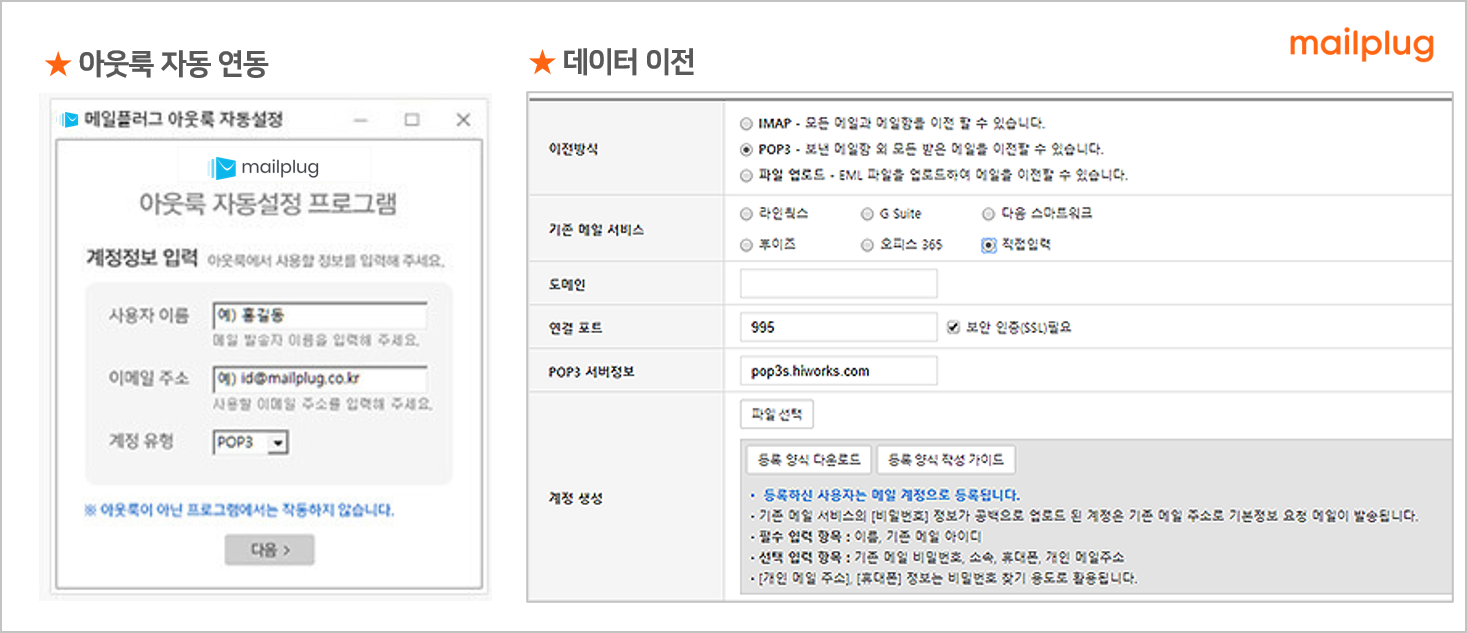Viewport: 1467px width, 633px height.
Task: Click the empty 도메인 input field
Action: 839,284
